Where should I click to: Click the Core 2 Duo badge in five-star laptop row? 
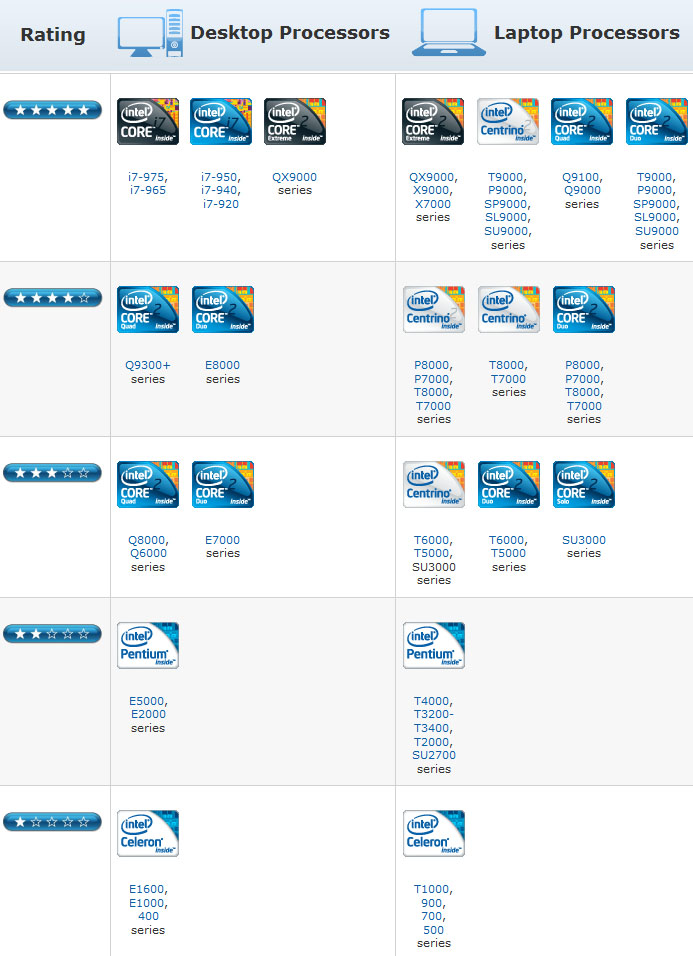pos(657,121)
